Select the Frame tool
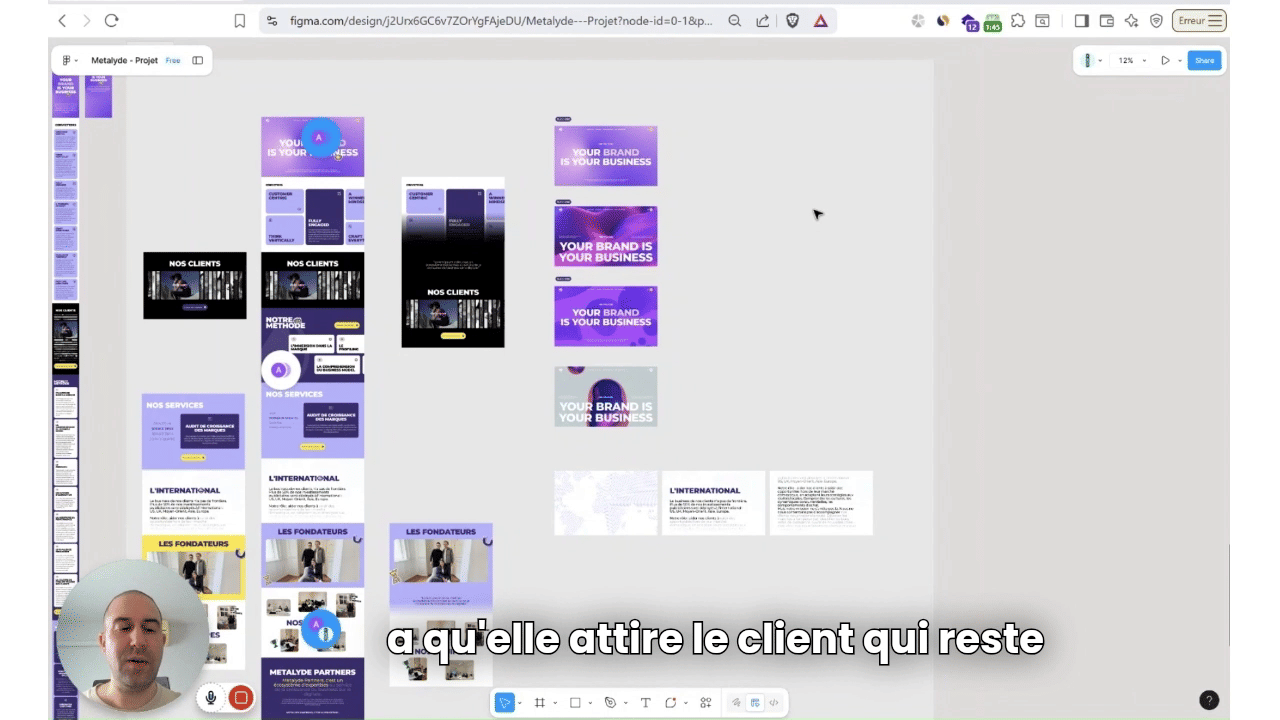1280x720 pixels. 540,703
